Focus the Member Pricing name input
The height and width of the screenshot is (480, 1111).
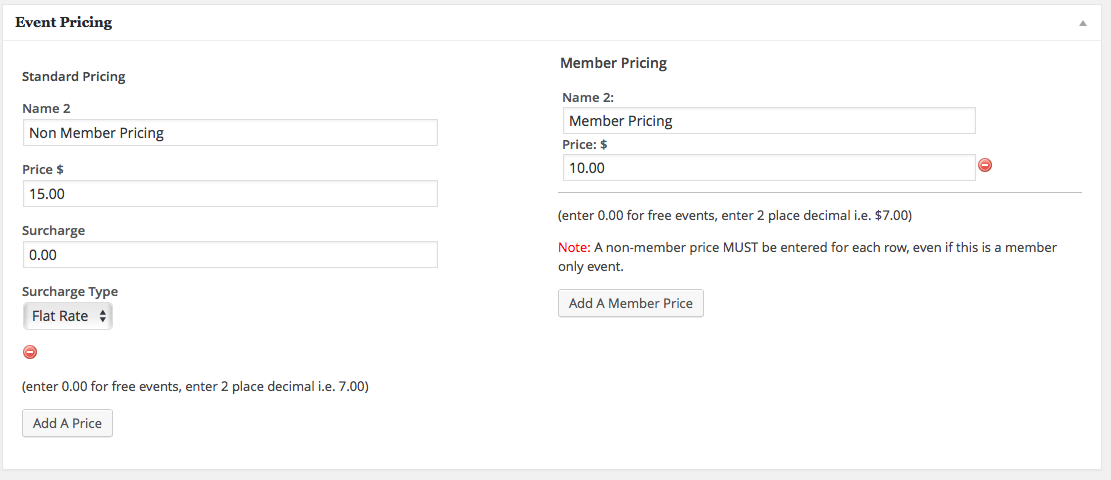pyautogui.click(x=769, y=121)
